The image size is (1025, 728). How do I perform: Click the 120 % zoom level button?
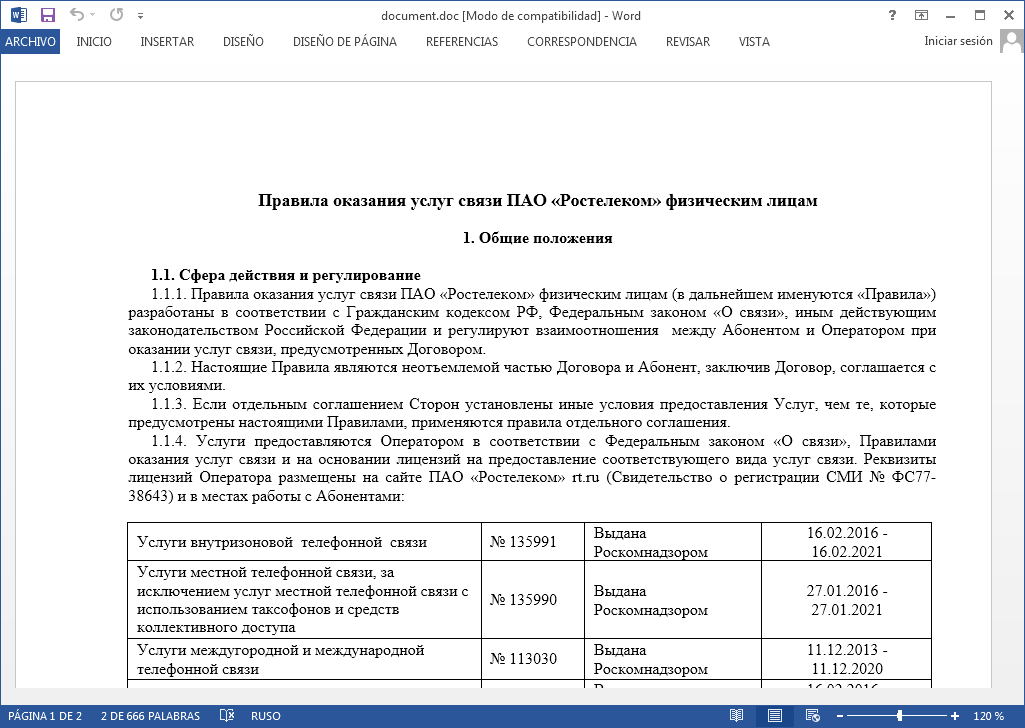tap(989, 716)
